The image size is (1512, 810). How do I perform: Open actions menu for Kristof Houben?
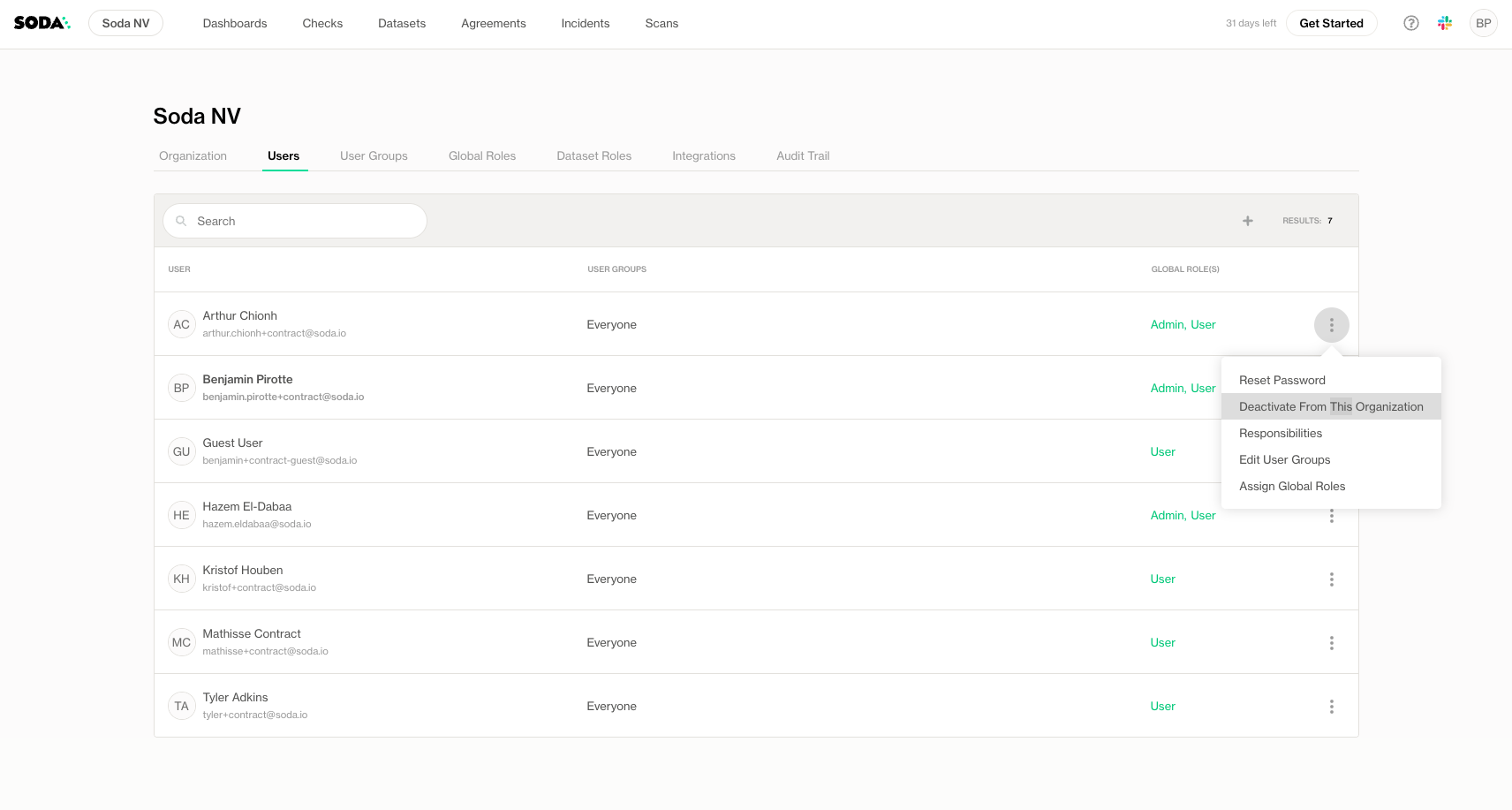pyautogui.click(x=1331, y=579)
